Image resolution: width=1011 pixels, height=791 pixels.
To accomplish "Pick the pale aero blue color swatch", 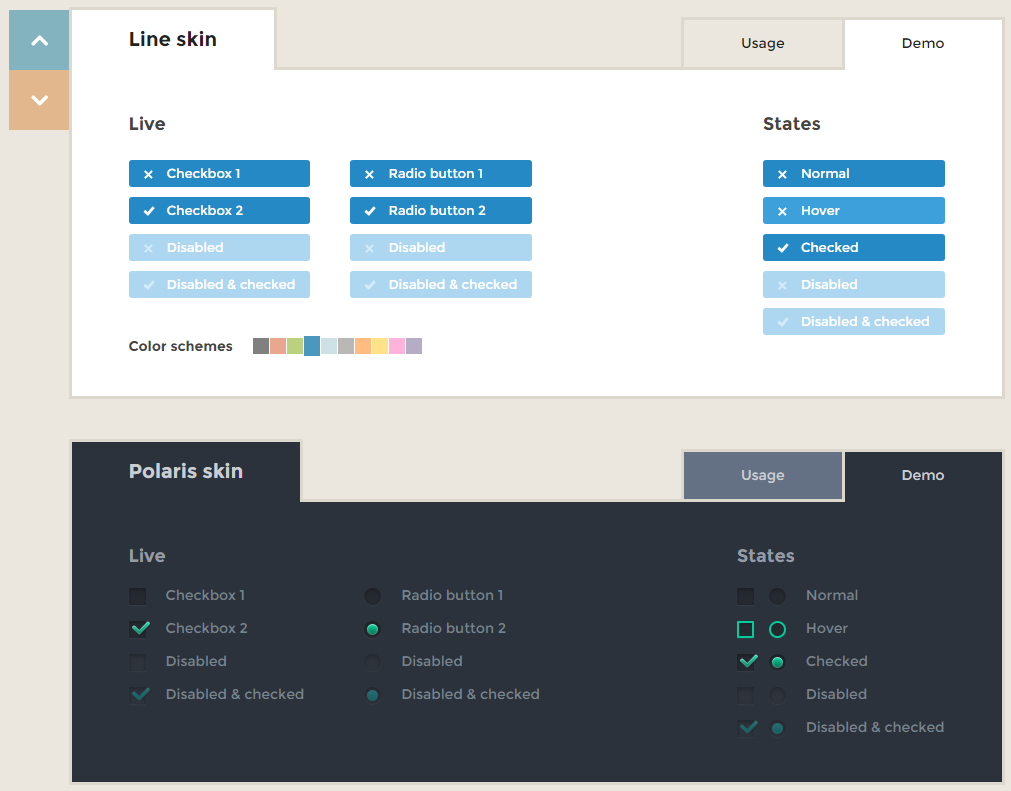I will click(329, 346).
